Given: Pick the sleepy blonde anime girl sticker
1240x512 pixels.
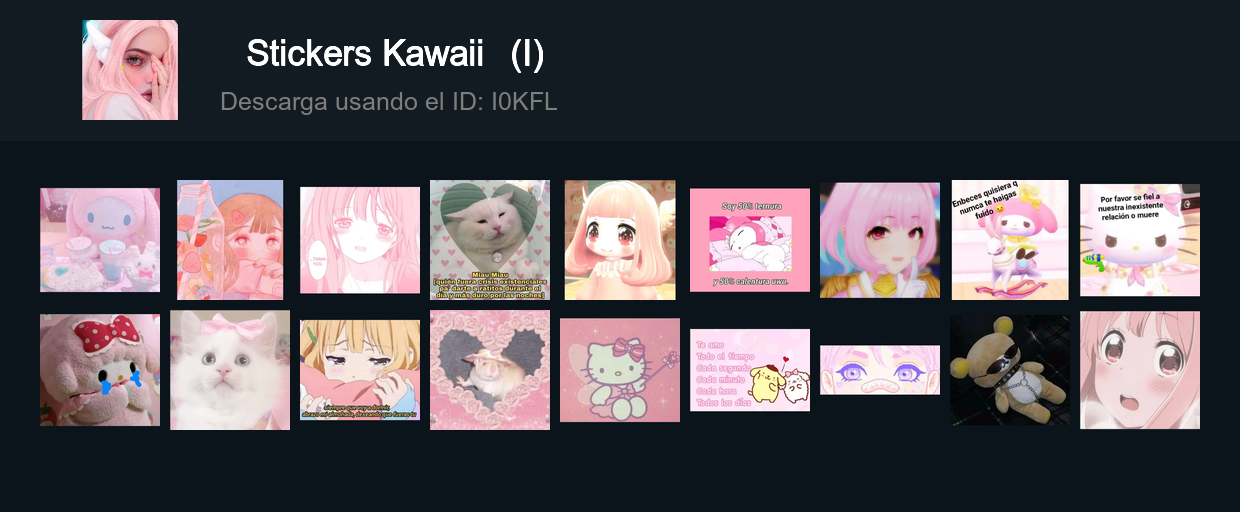Looking at the screenshot, I should click(x=360, y=370).
